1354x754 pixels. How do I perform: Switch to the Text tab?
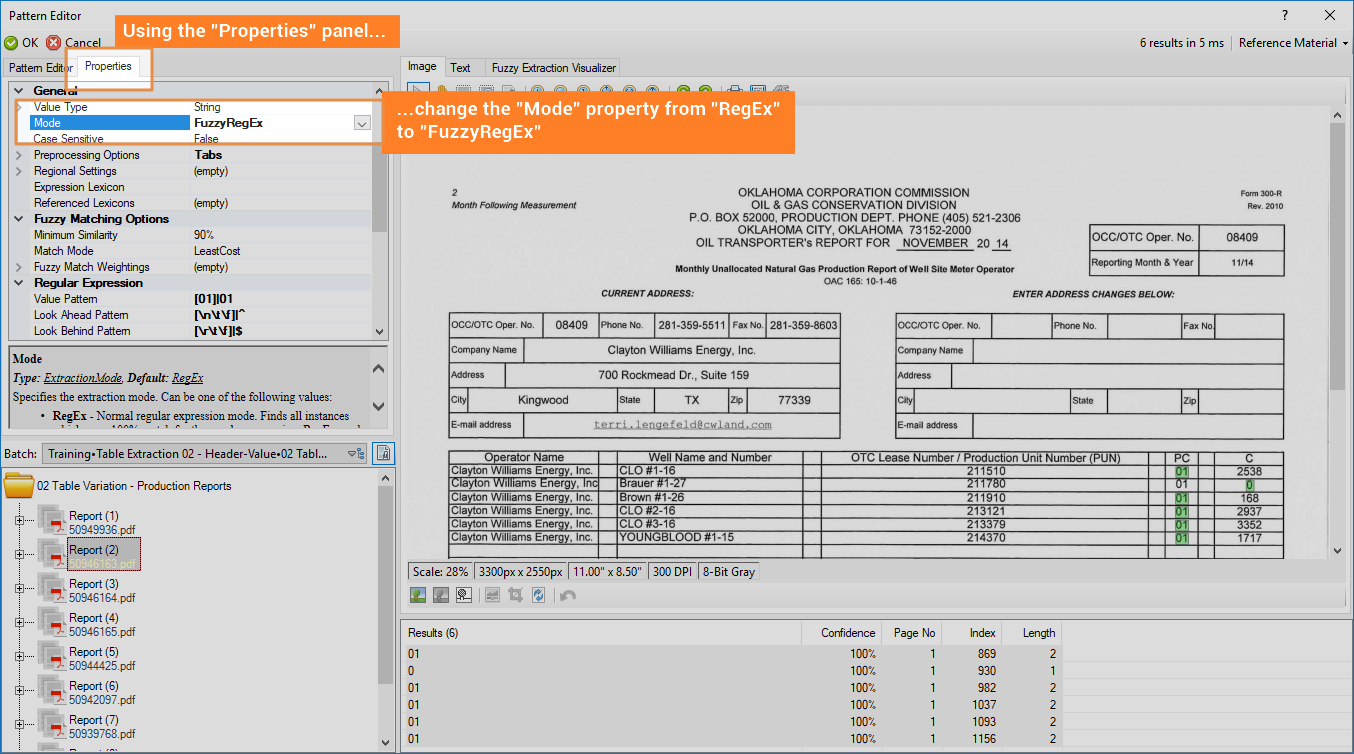(x=460, y=68)
